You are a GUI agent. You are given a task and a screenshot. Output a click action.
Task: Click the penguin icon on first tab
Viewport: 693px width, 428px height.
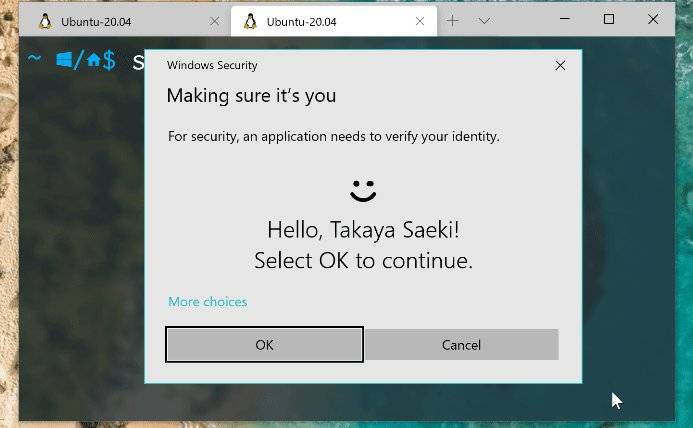[45, 21]
